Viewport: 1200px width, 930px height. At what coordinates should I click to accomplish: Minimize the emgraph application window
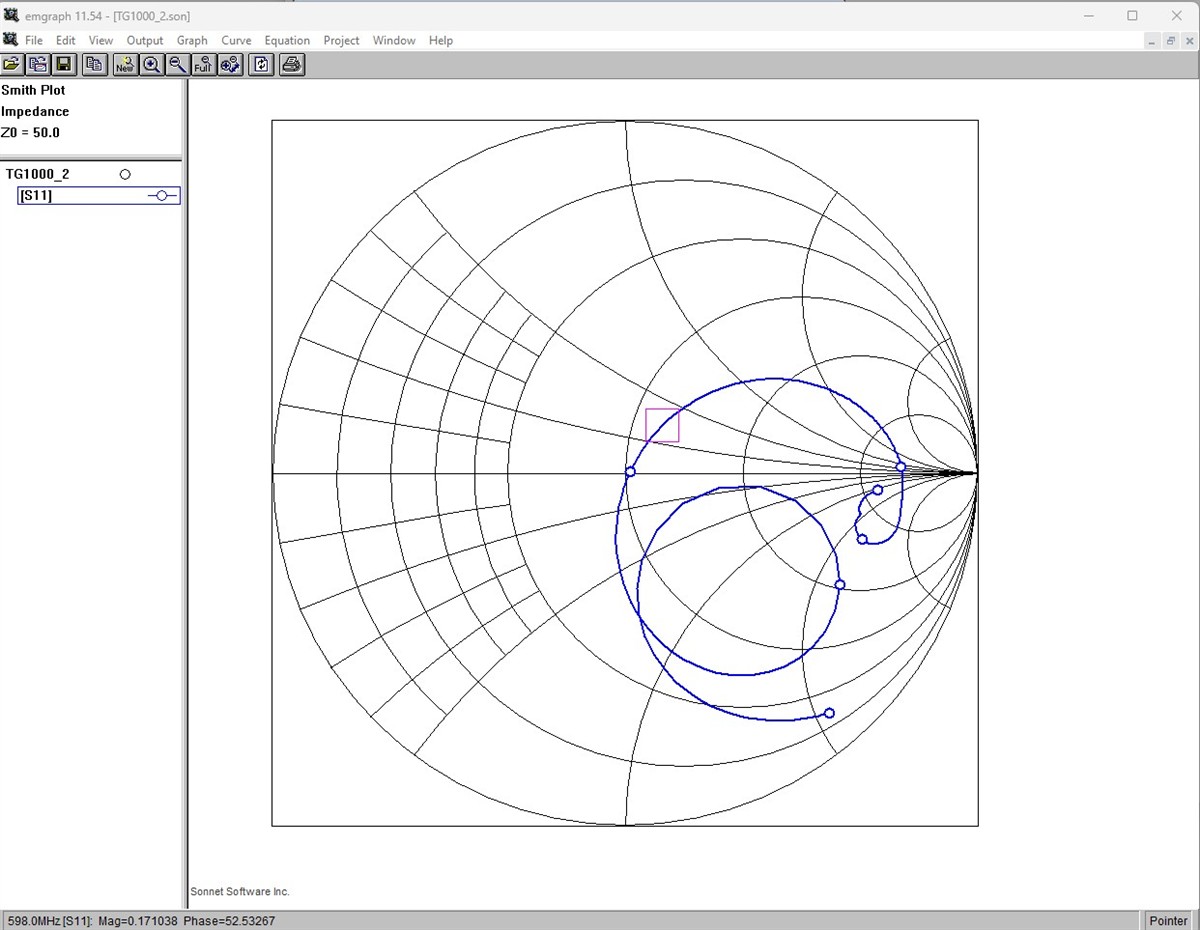click(x=1087, y=15)
